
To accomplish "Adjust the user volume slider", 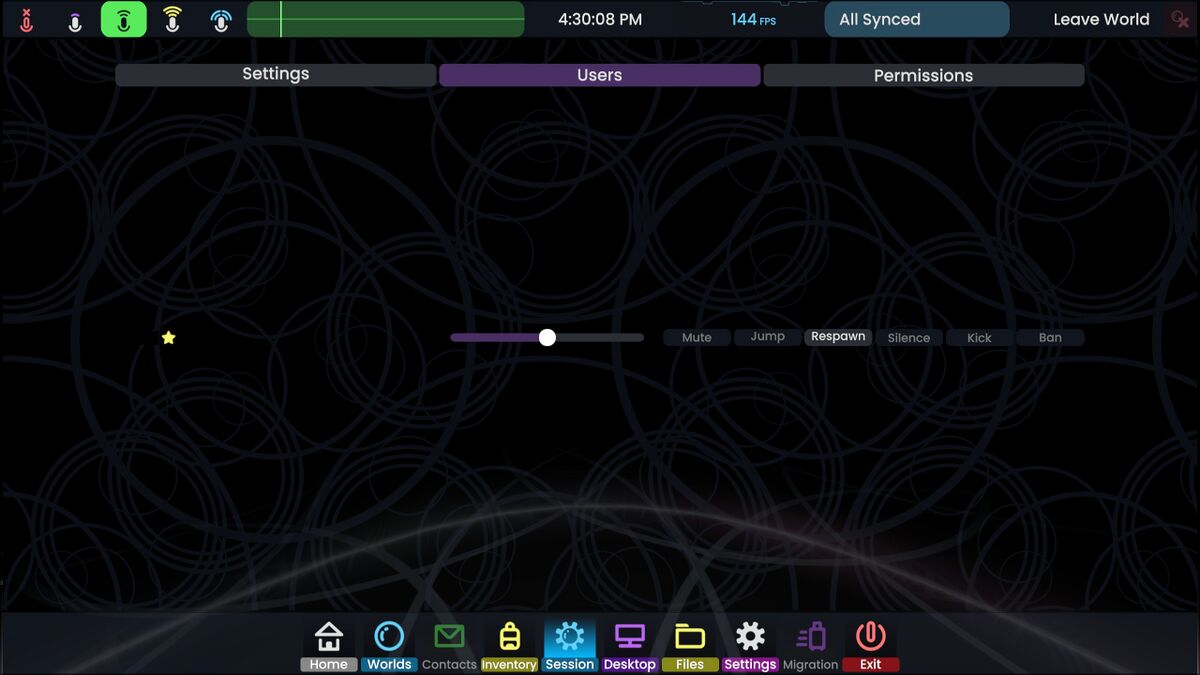I will coord(547,337).
